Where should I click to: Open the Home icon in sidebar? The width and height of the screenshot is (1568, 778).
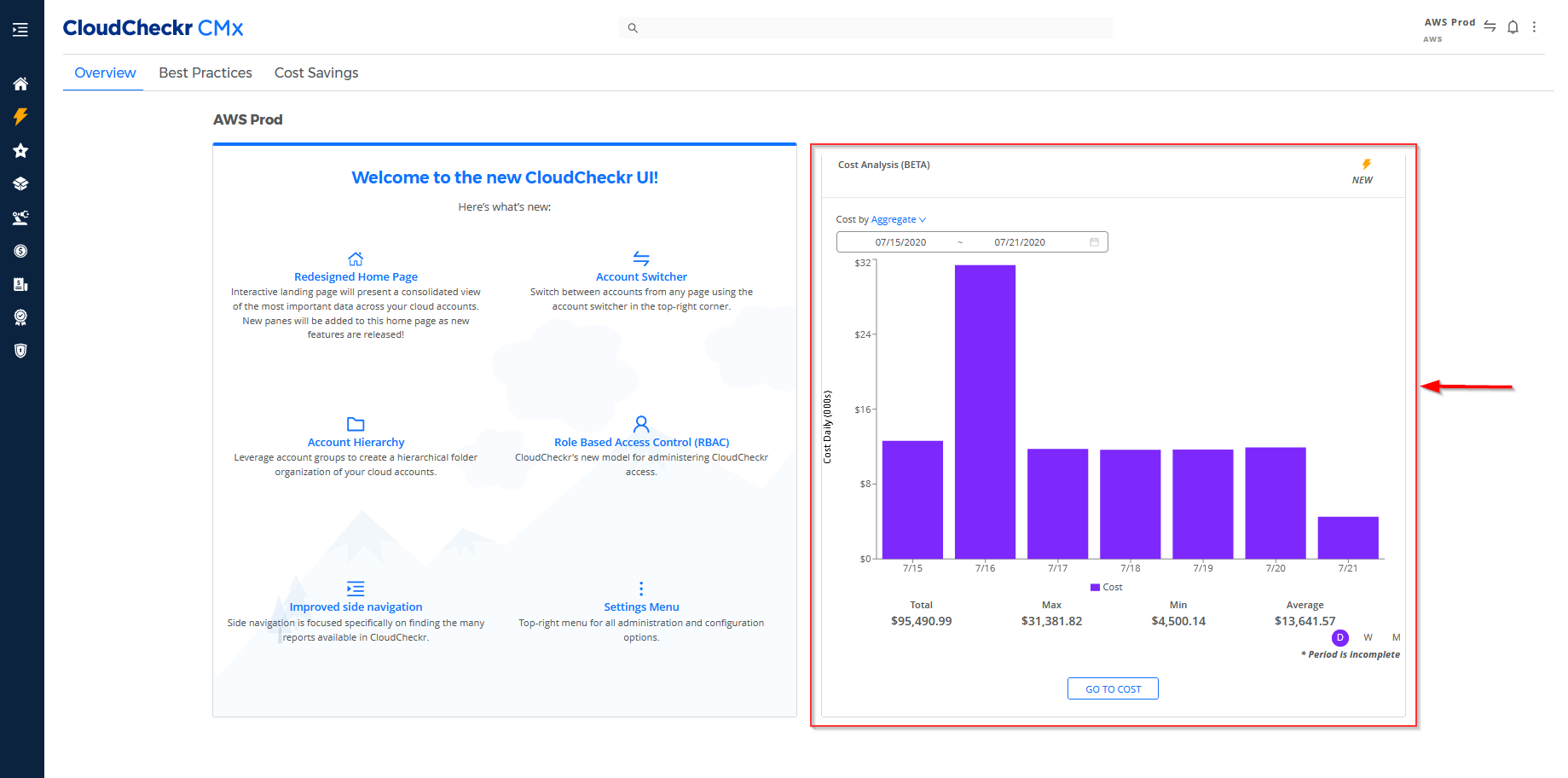click(x=20, y=84)
